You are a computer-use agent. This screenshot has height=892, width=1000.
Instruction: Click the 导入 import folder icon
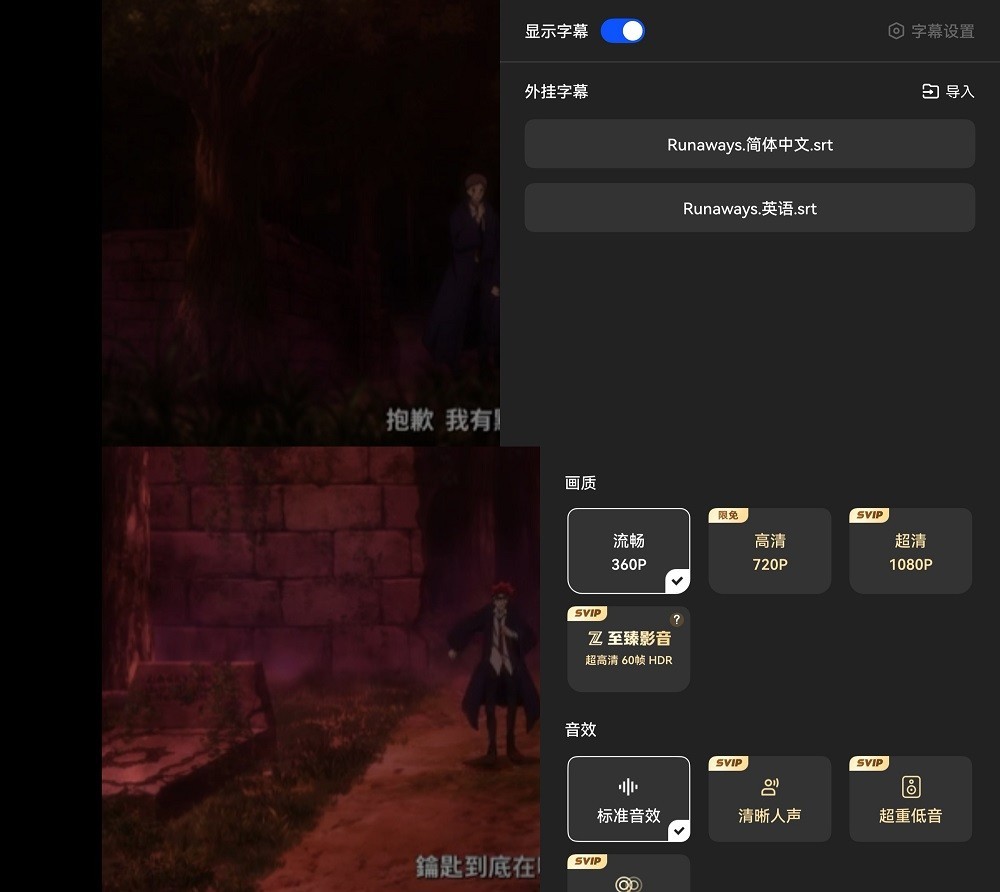coord(929,91)
